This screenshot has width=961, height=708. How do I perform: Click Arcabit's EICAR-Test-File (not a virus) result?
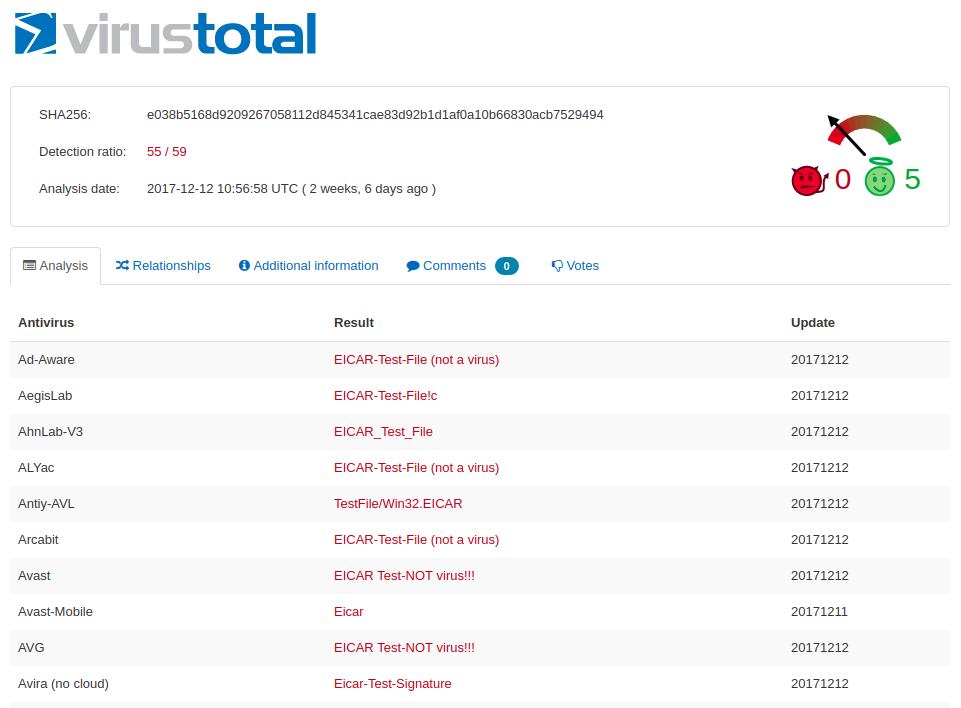(416, 540)
